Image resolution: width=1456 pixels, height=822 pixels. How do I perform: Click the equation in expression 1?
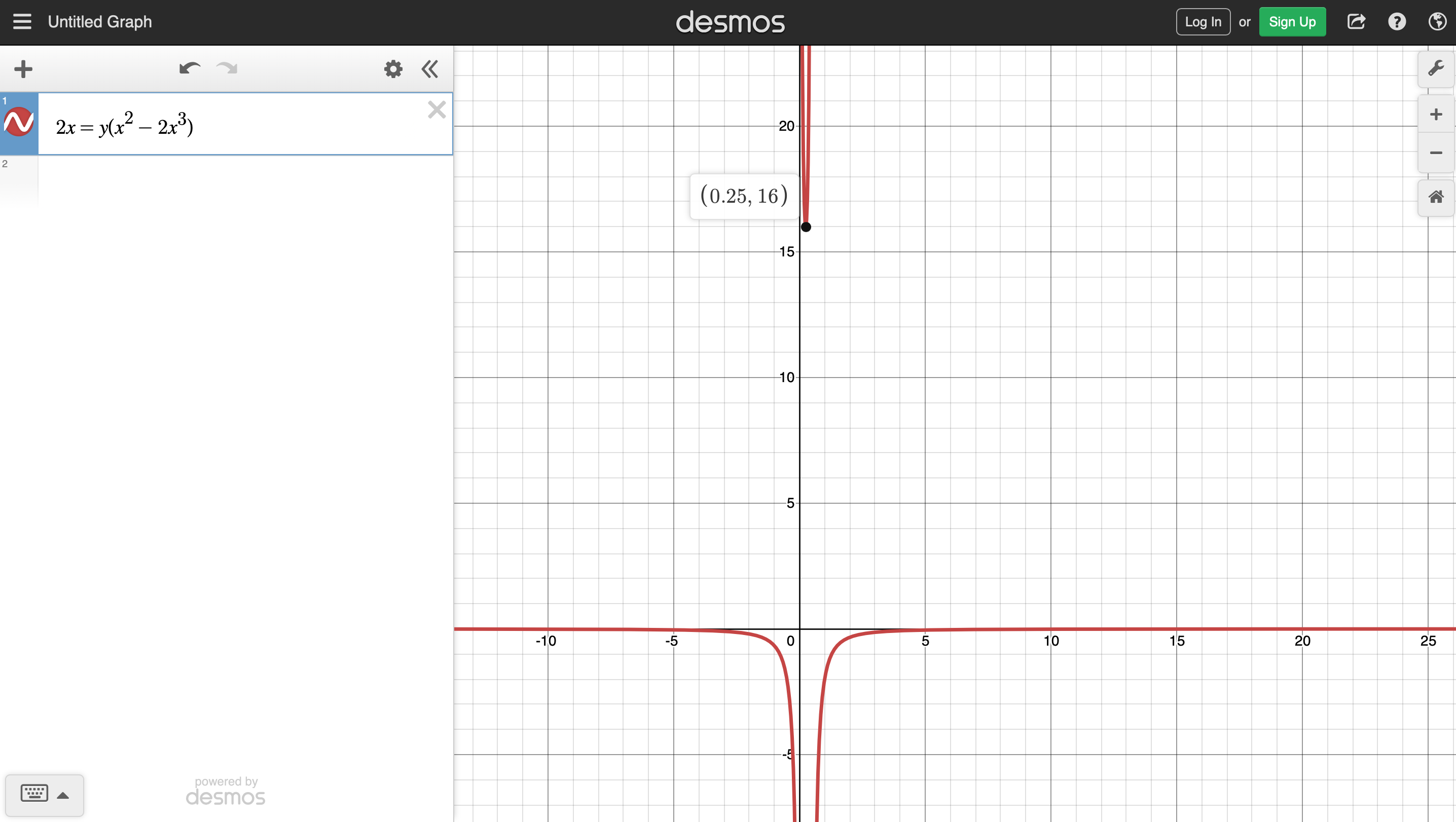(x=124, y=125)
